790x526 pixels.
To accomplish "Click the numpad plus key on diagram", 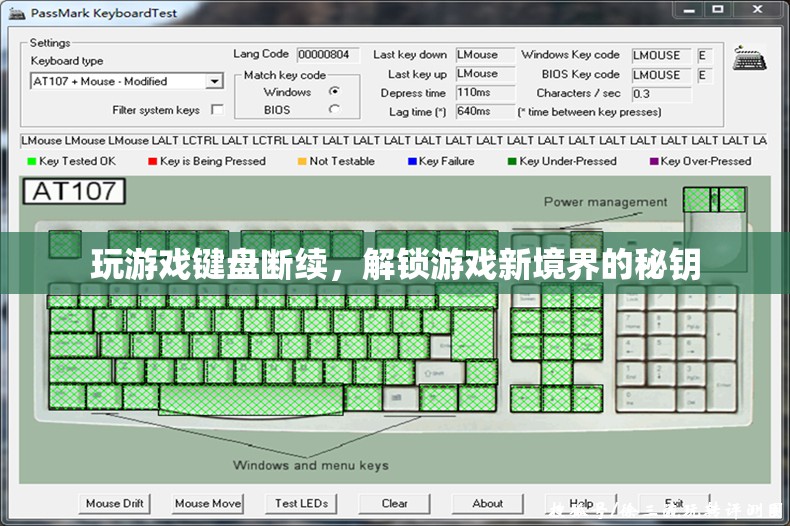I will (x=722, y=336).
